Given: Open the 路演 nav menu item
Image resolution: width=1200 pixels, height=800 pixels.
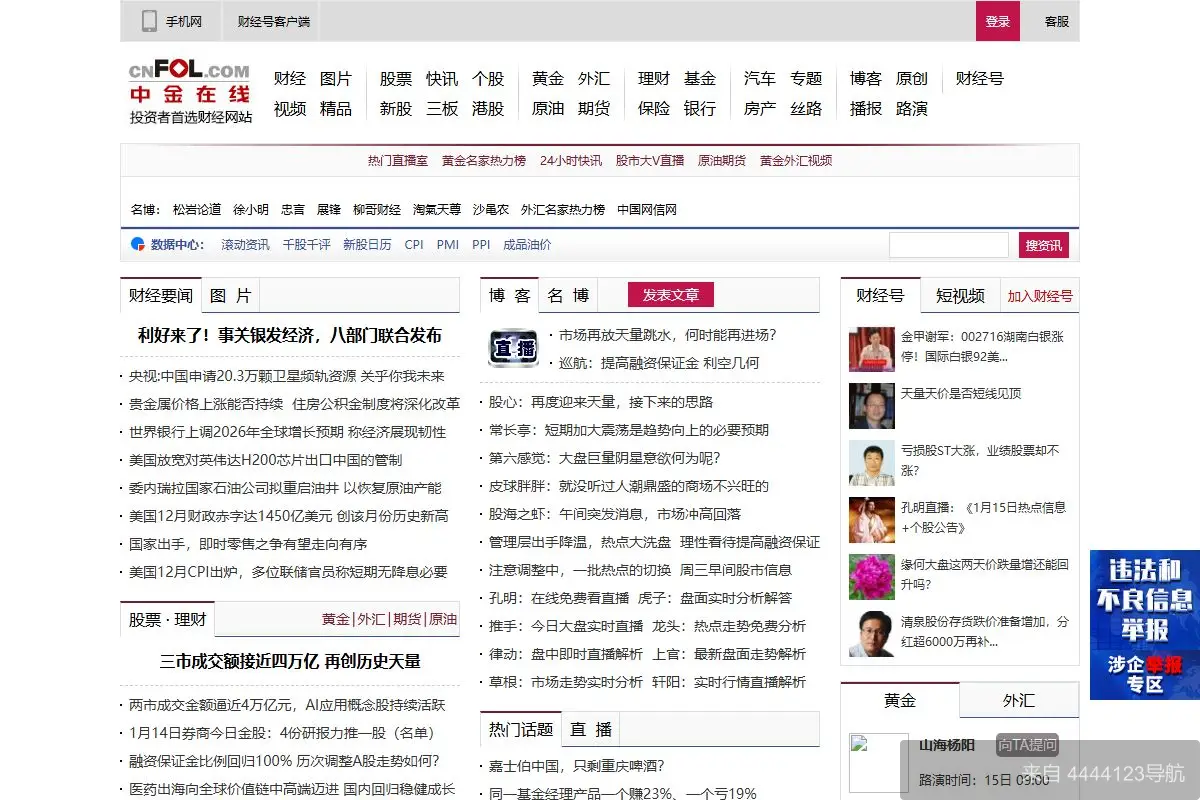Looking at the screenshot, I should [912, 108].
